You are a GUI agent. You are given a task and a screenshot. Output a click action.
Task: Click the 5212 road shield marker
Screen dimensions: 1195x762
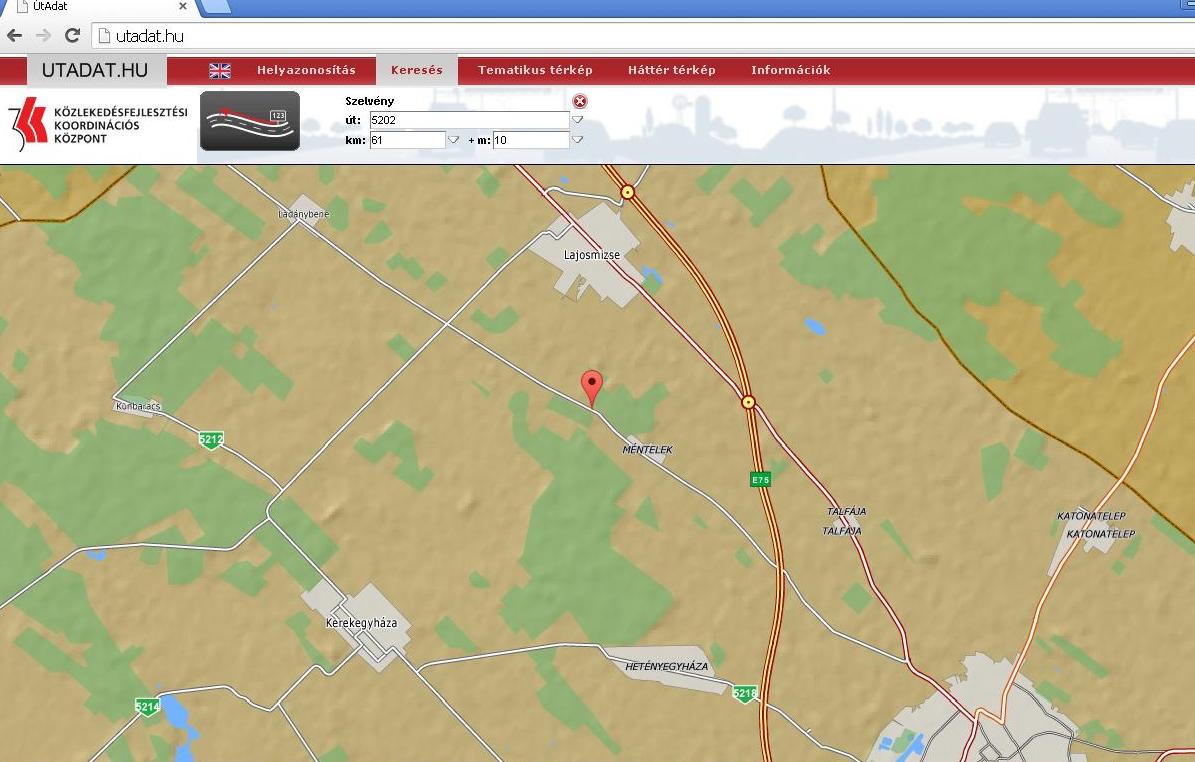[210, 439]
